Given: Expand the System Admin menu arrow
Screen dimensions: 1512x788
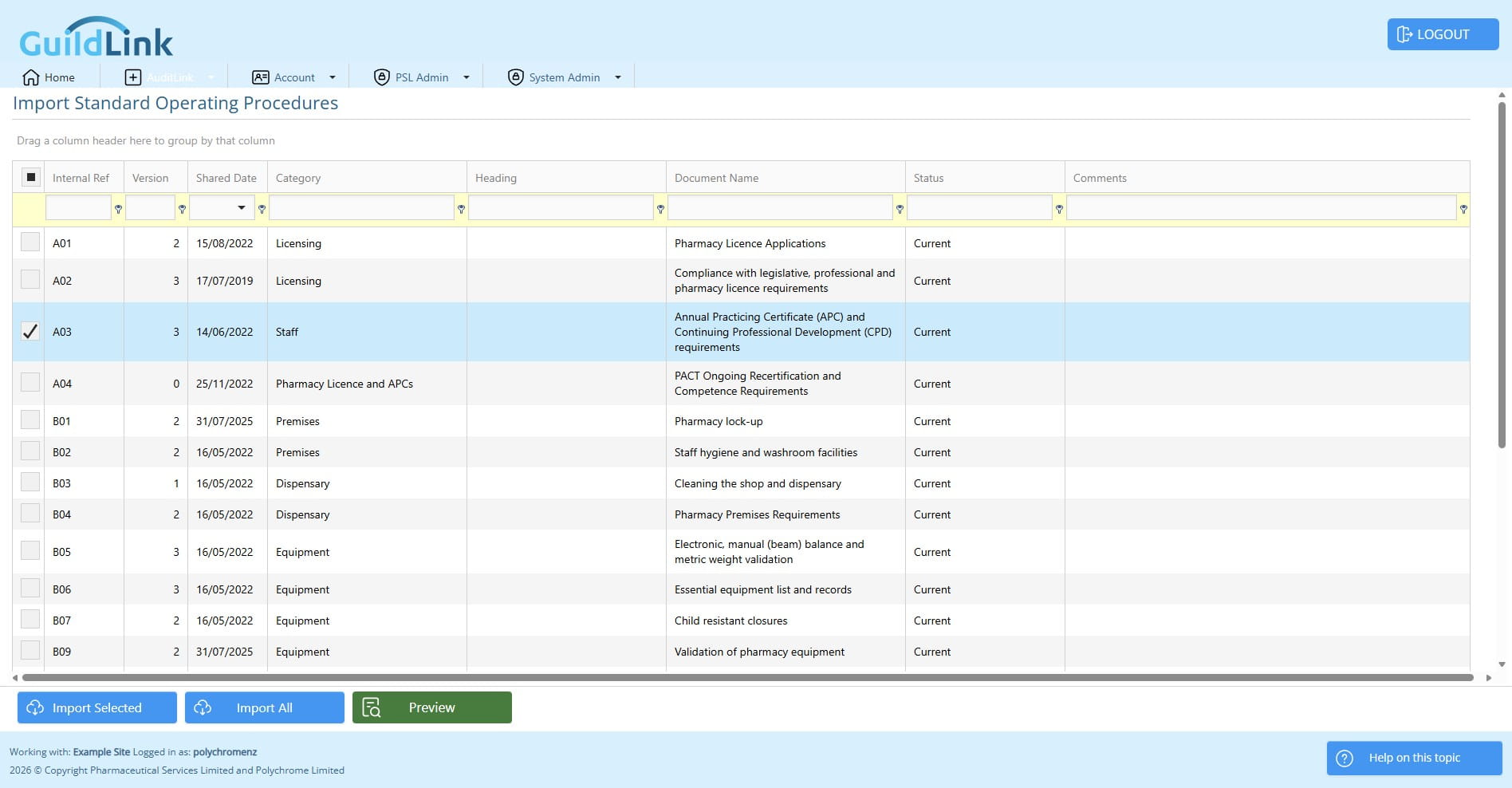Looking at the screenshot, I should pyautogui.click(x=618, y=77).
